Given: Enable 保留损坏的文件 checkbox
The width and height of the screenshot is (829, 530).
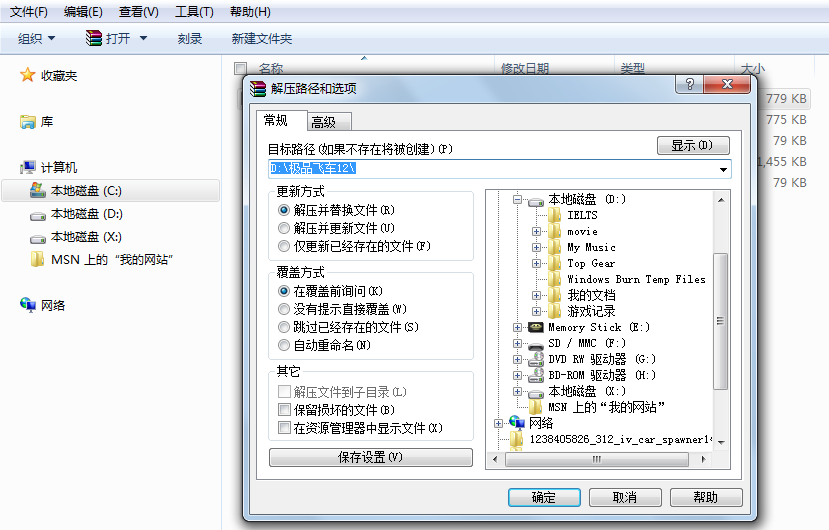Looking at the screenshot, I should [x=284, y=409].
